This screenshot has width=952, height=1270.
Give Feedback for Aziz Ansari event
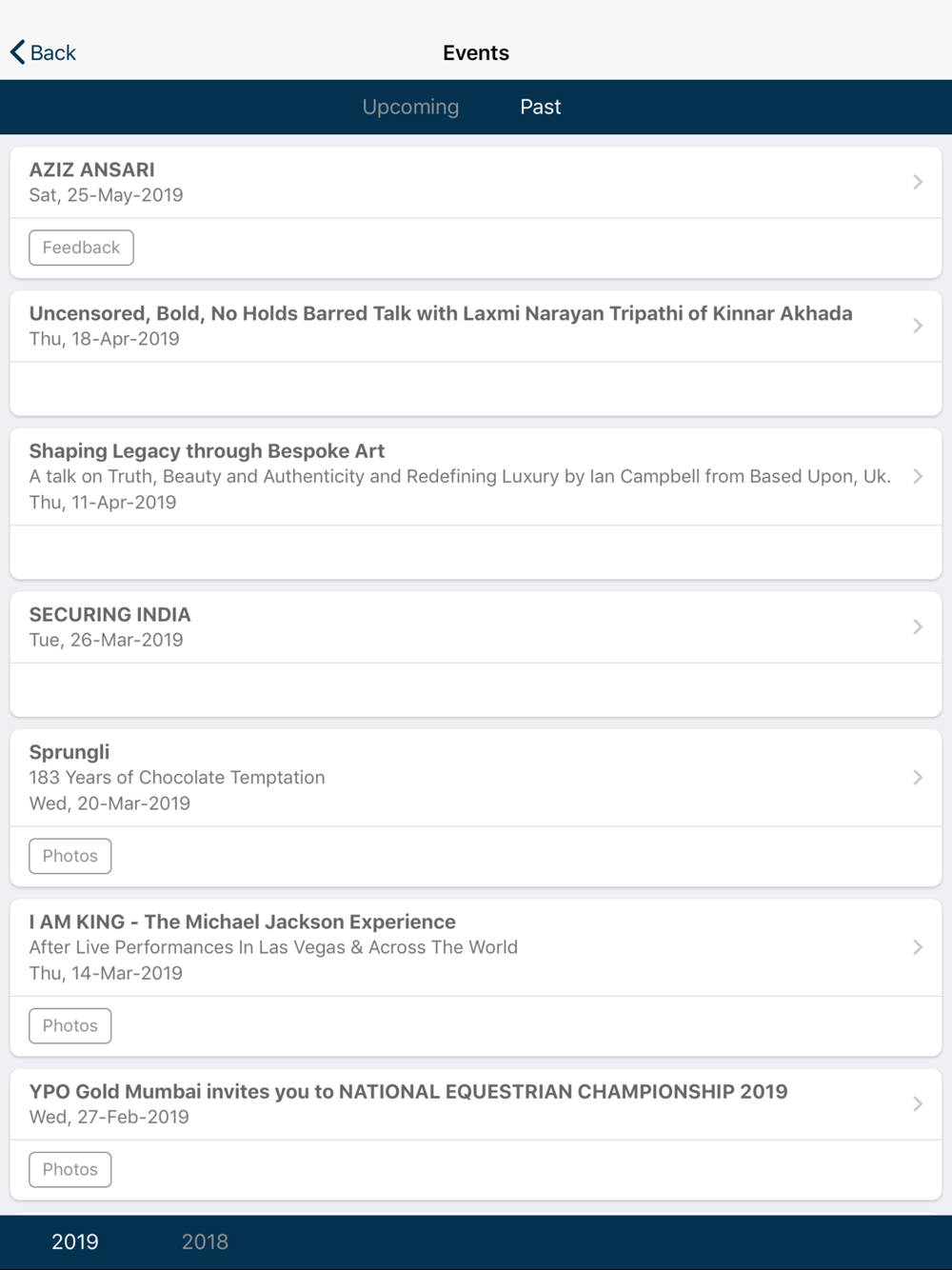[81, 248]
